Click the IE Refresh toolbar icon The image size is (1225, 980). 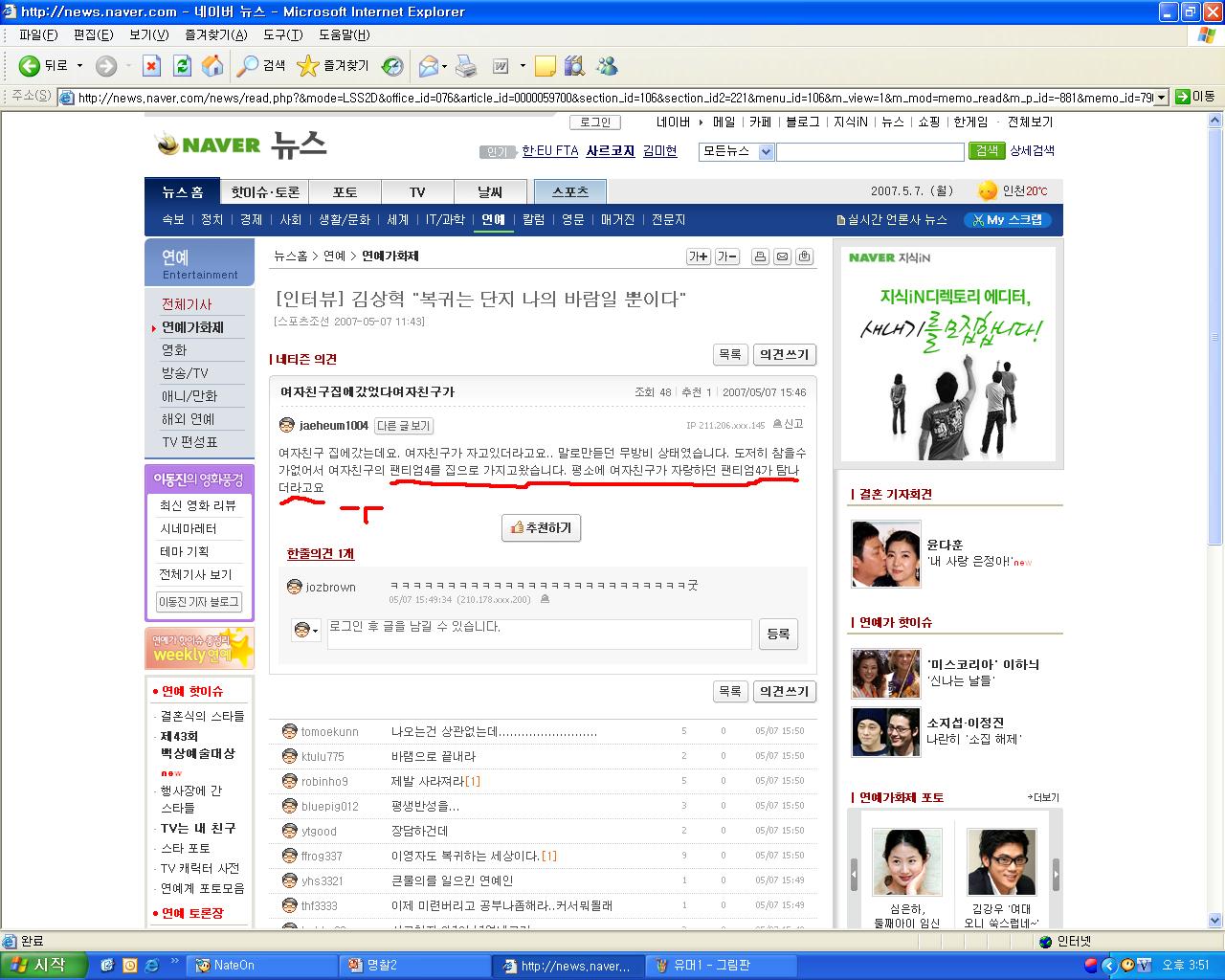coord(182,66)
